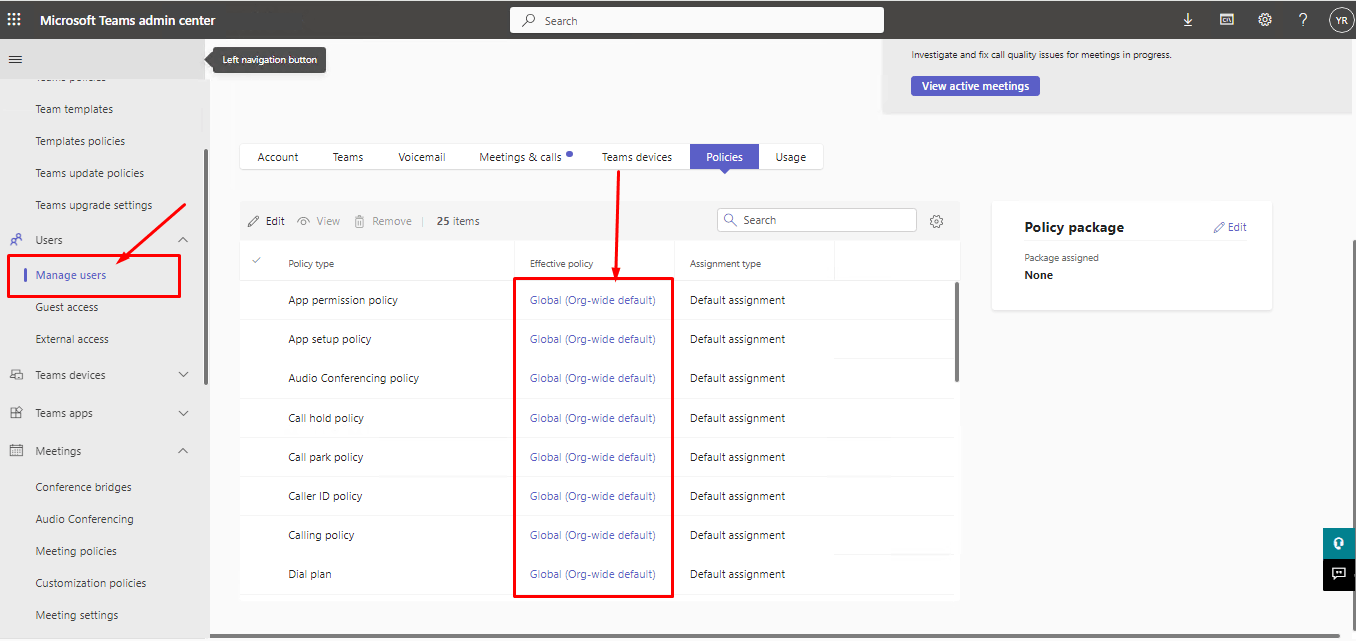Open Global policy link for Dial plan
This screenshot has height=641, width=1356.
(593, 574)
